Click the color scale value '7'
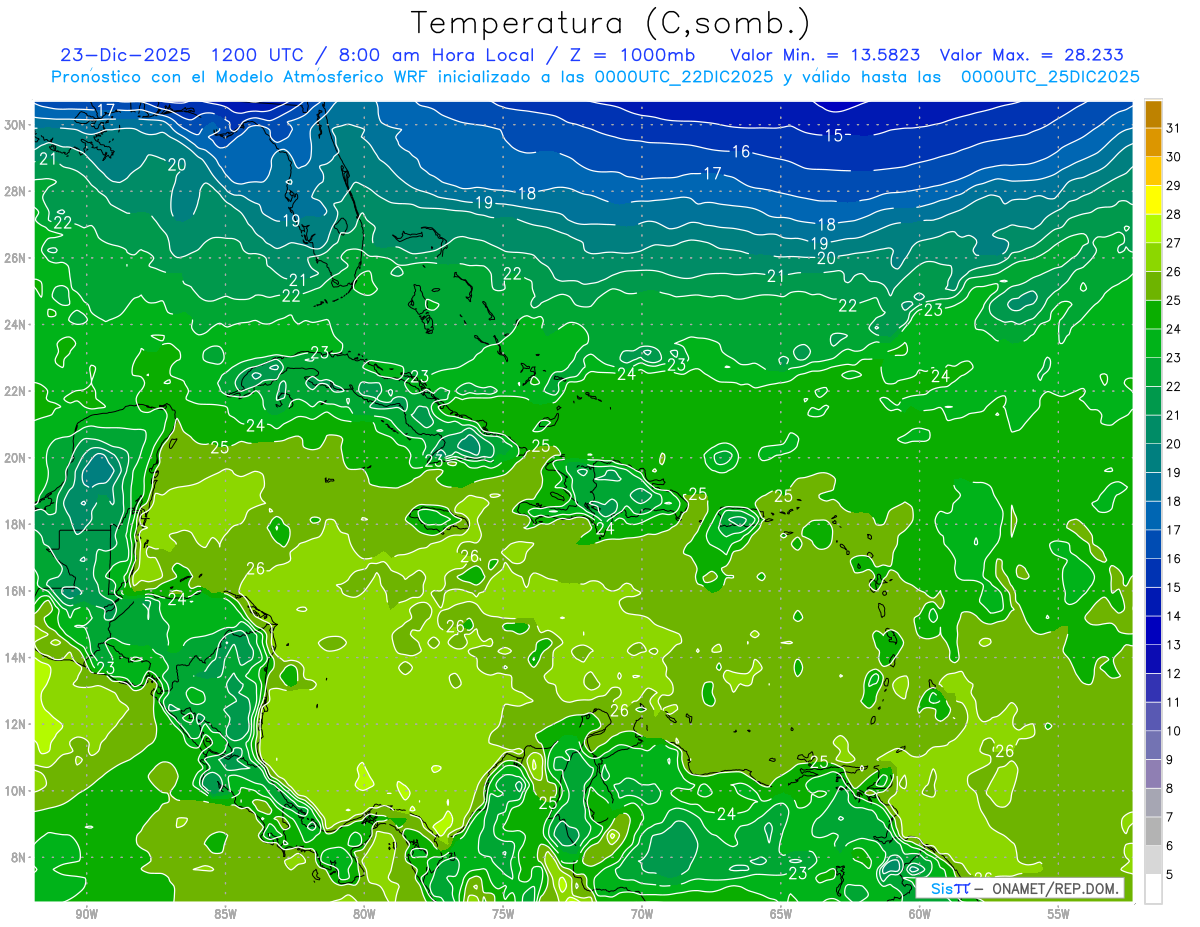This screenshot has width=1200, height=927. point(1170,817)
